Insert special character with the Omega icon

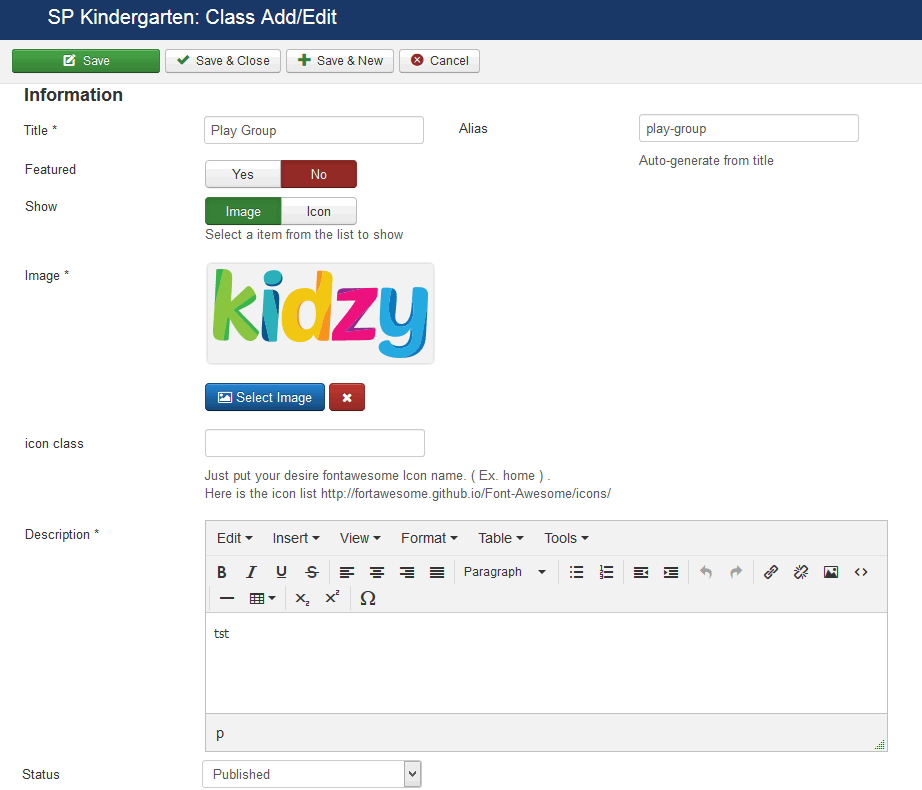click(x=367, y=598)
